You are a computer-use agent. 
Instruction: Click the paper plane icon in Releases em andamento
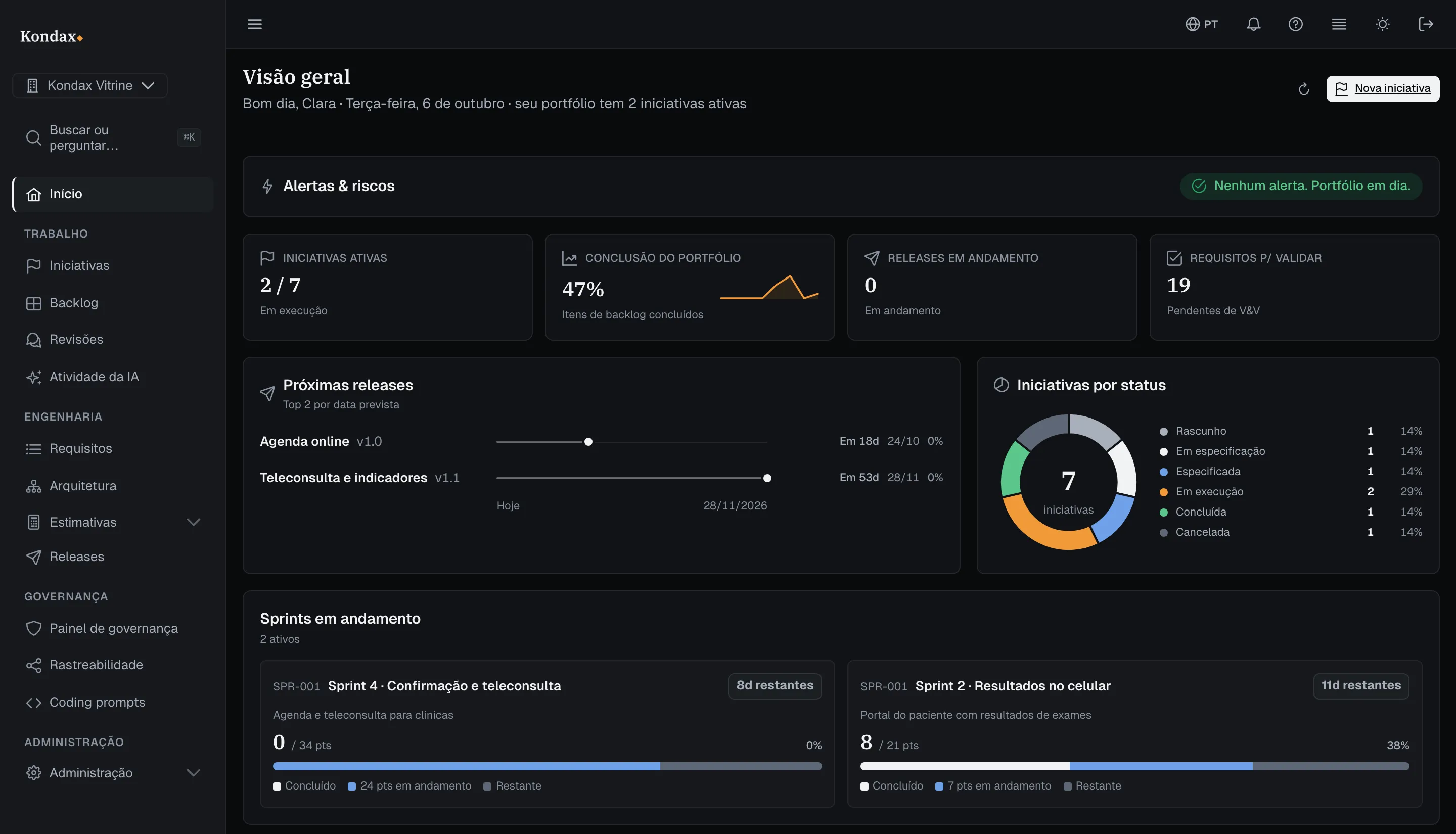point(872,258)
